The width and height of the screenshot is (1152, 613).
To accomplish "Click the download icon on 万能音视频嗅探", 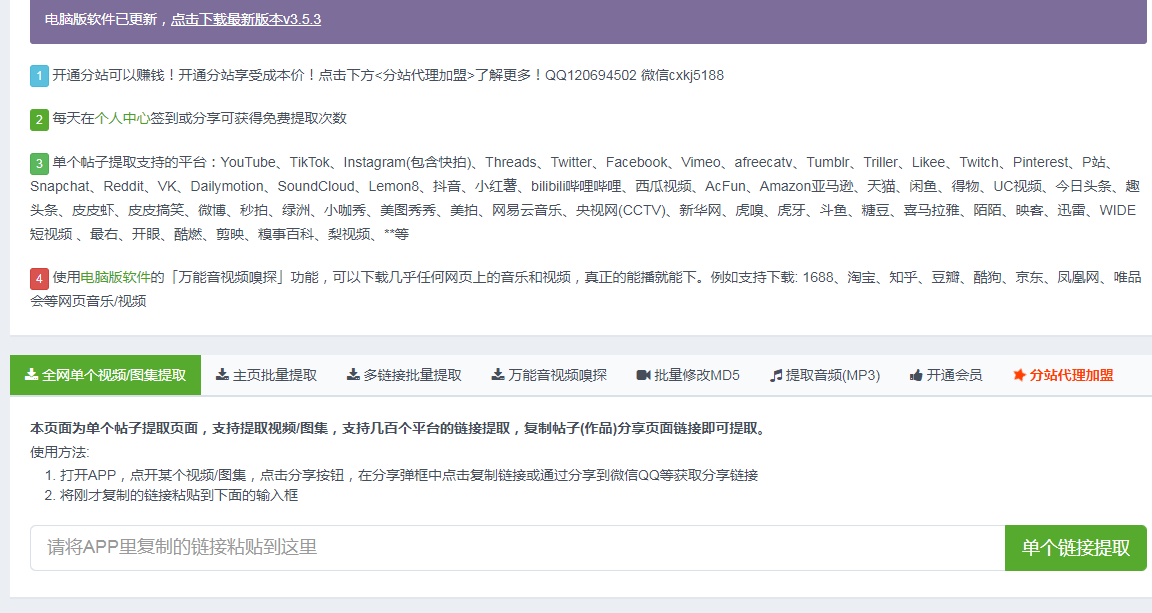I will [x=497, y=375].
